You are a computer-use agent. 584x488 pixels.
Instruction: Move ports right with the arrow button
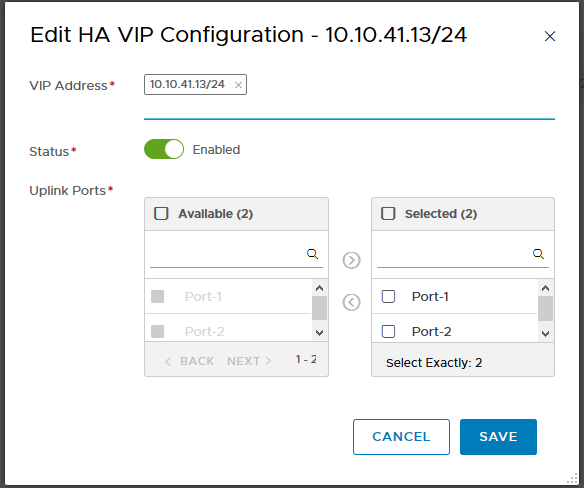click(x=351, y=260)
